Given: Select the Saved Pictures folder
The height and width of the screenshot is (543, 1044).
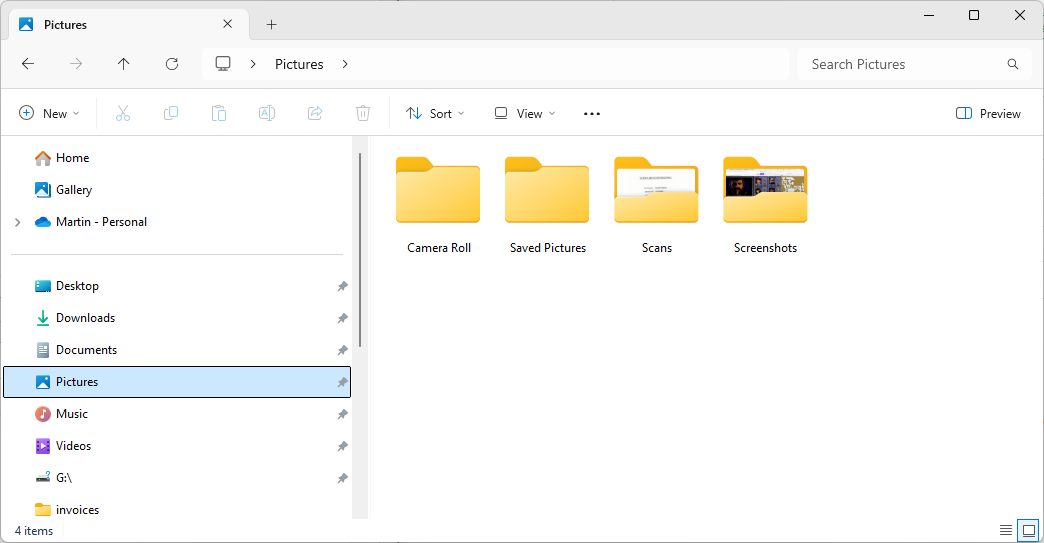Looking at the screenshot, I should coord(547,206).
